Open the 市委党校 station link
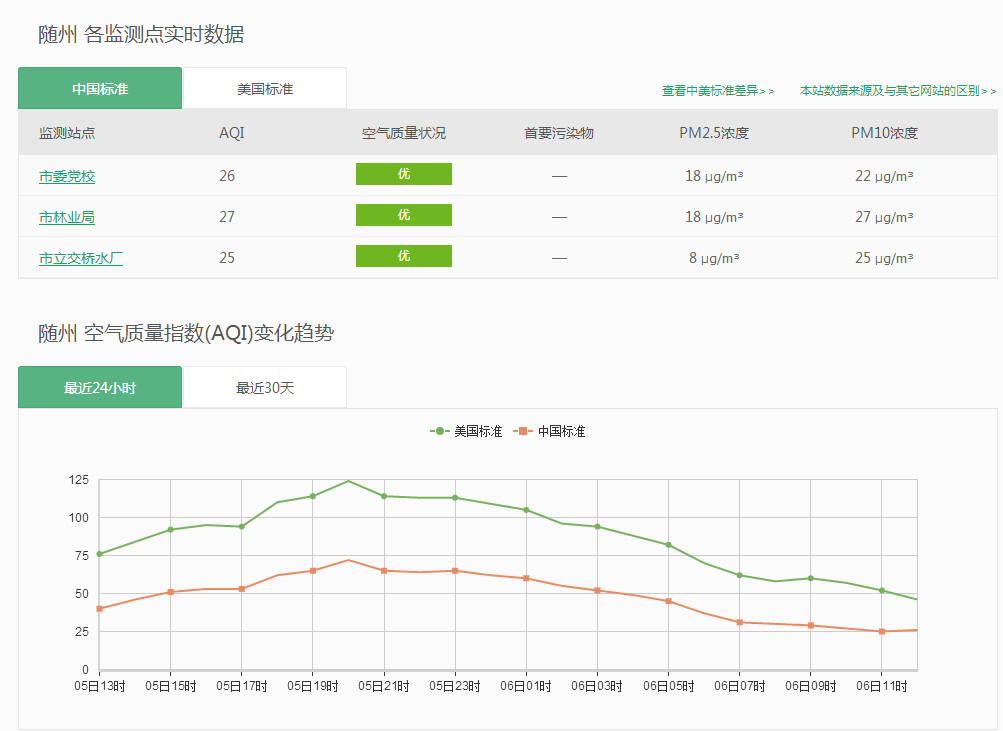The image size is (1003, 731). pos(67,176)
